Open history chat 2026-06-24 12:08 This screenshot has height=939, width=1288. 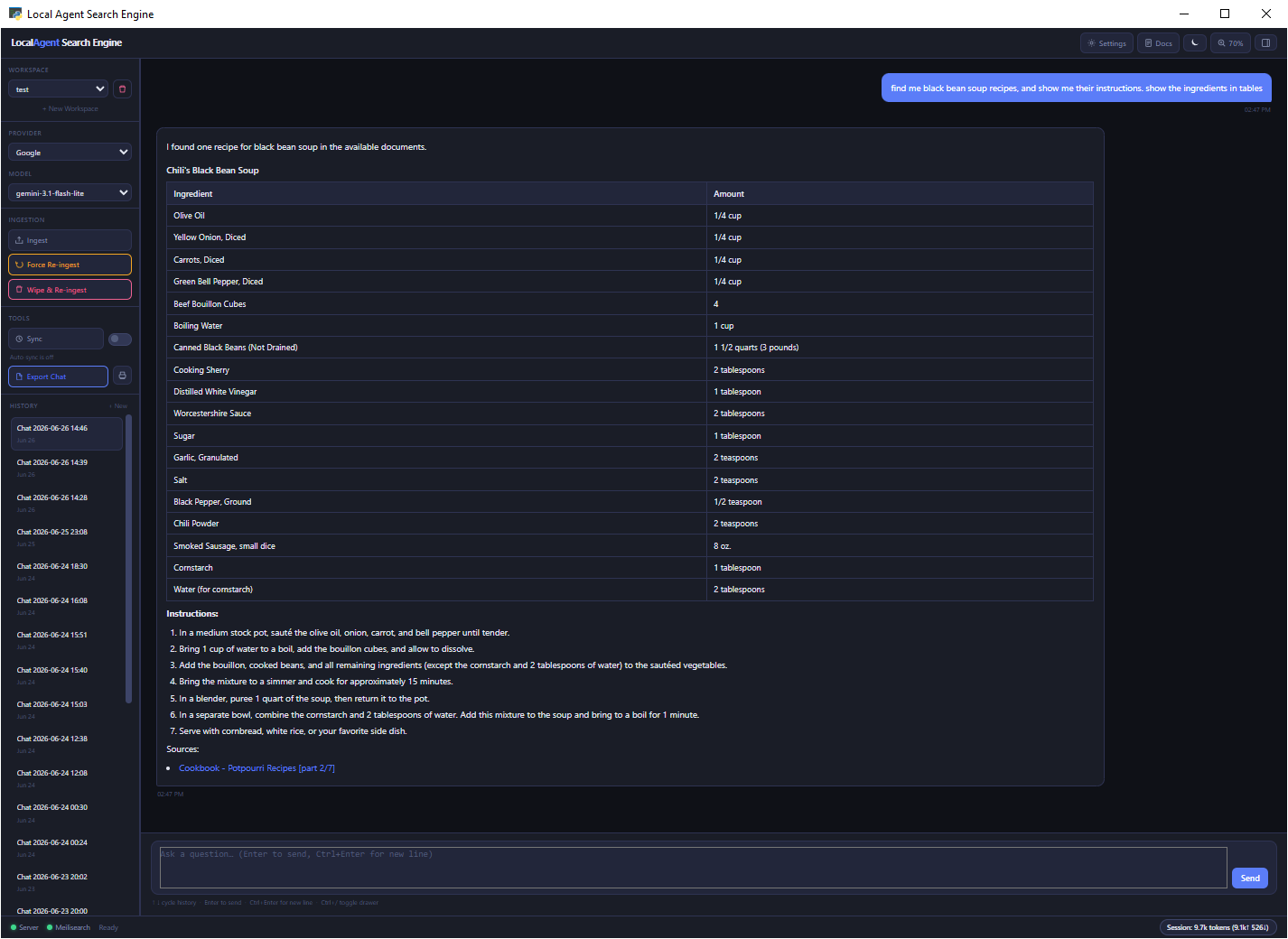coord(67,778)
